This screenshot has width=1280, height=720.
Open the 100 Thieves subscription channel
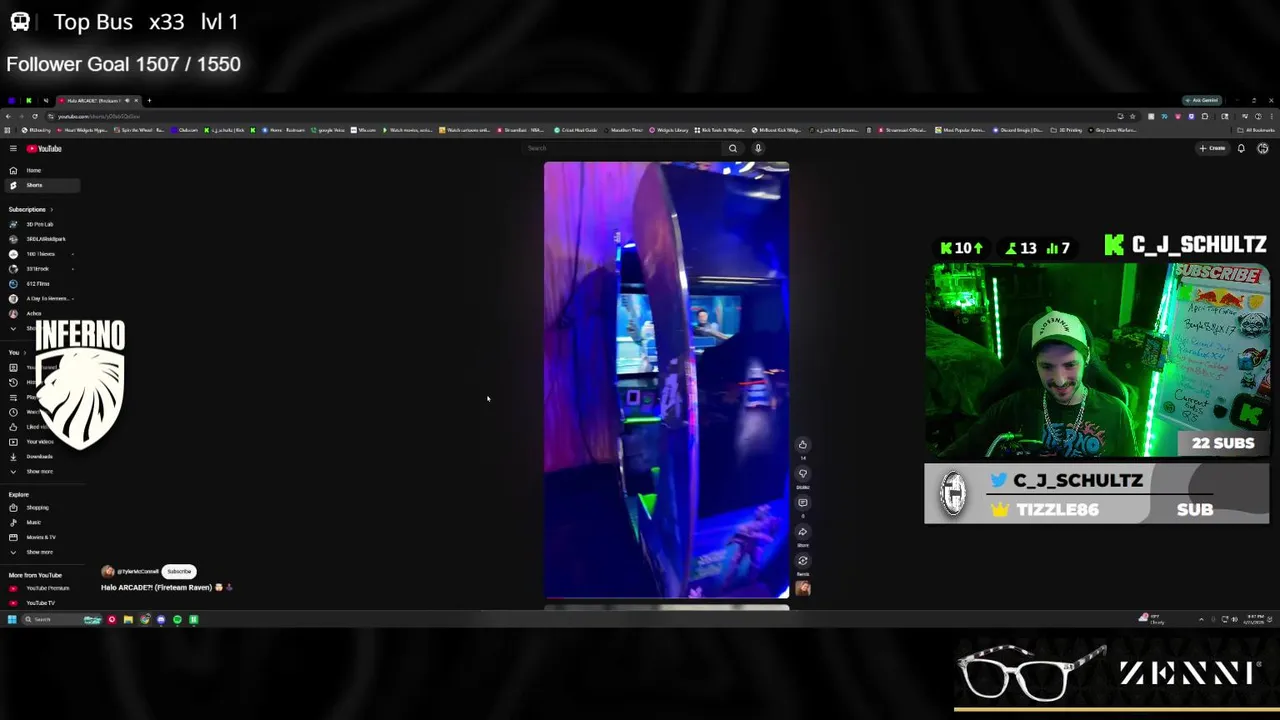40,254
